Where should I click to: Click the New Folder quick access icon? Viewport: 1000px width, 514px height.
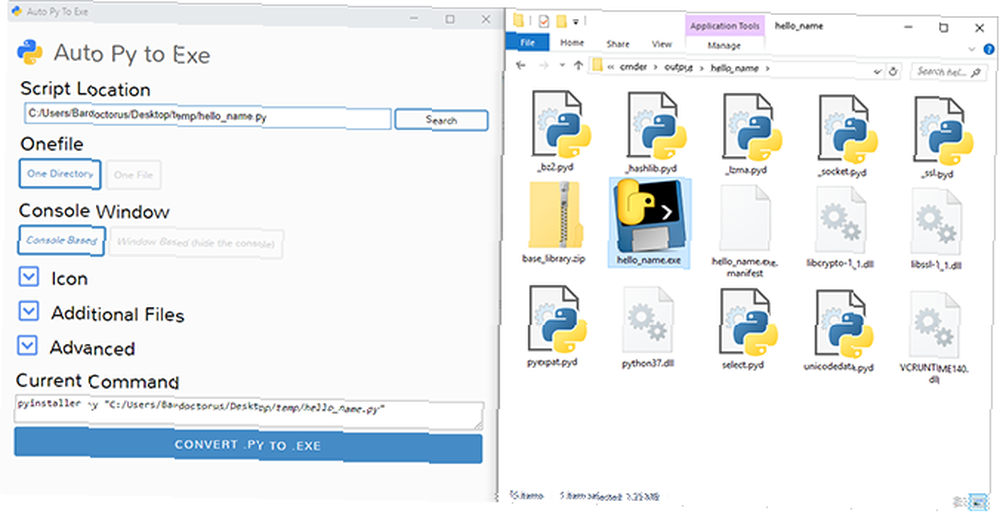(x=561, y=21)
